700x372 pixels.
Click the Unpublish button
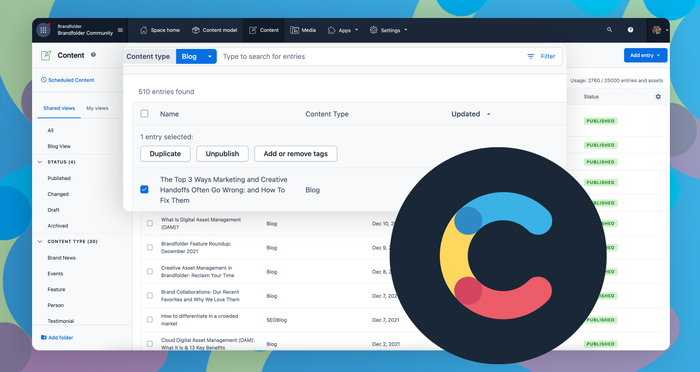click(222, 154)
